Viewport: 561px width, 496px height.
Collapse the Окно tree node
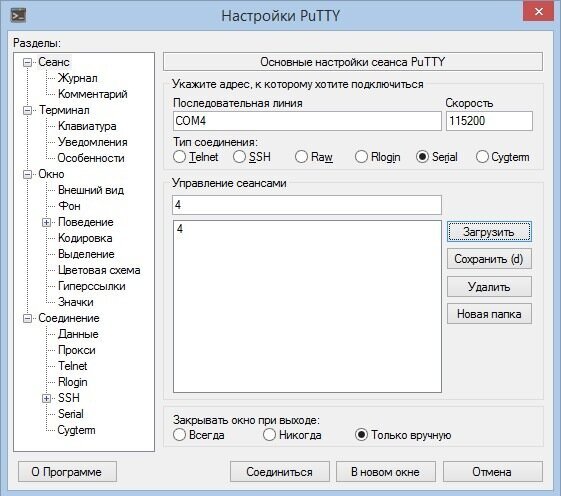coord(28,175)
